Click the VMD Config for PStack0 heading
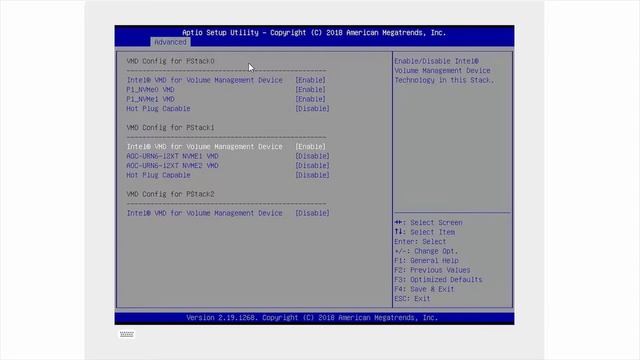Image resolution: width=640 pixels, height=360 pixels. coord(170,61)
